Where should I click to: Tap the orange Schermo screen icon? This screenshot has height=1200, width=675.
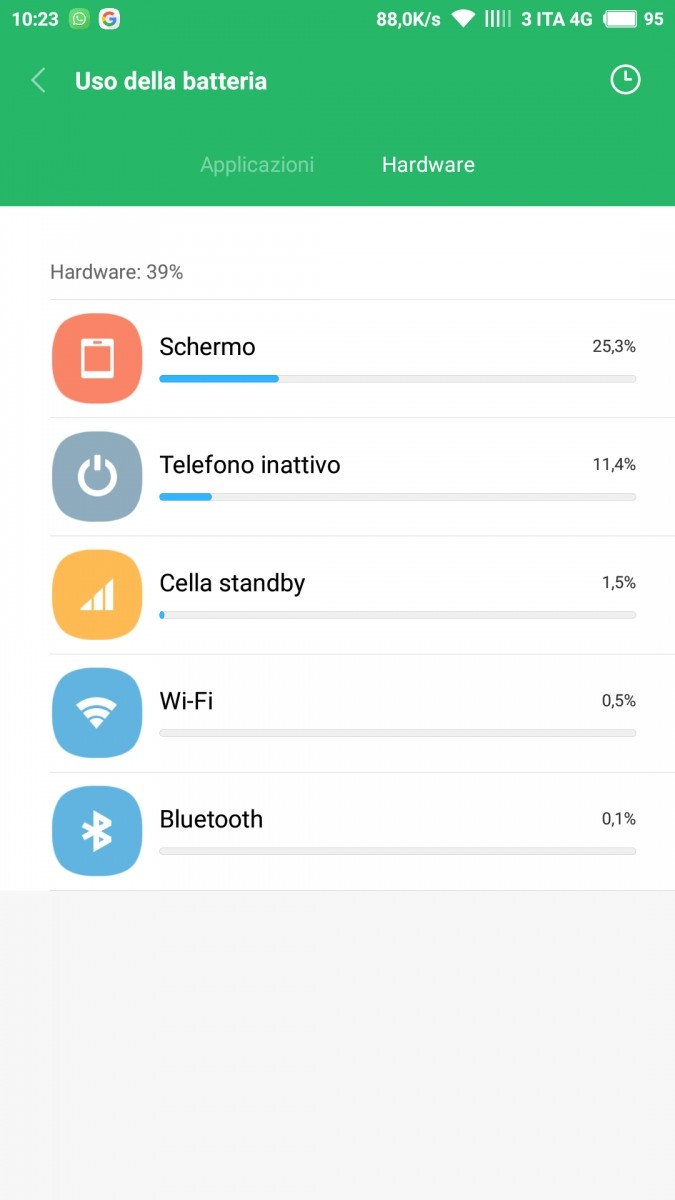(97, 358)
